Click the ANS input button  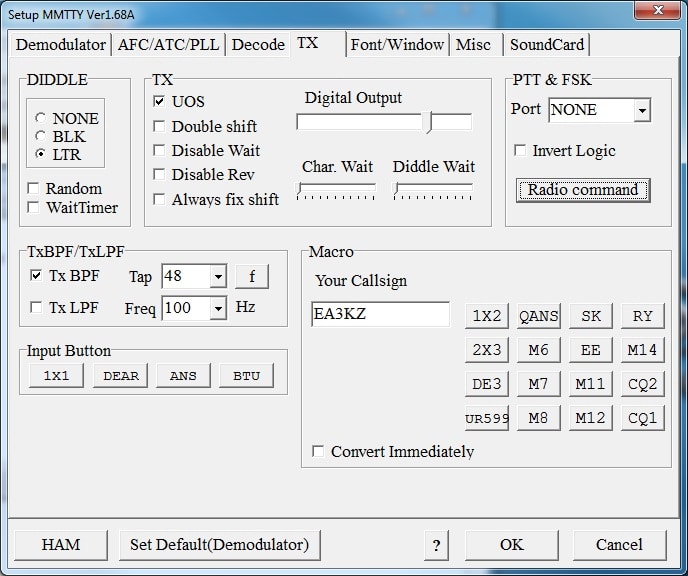click(x=183, y=376)
